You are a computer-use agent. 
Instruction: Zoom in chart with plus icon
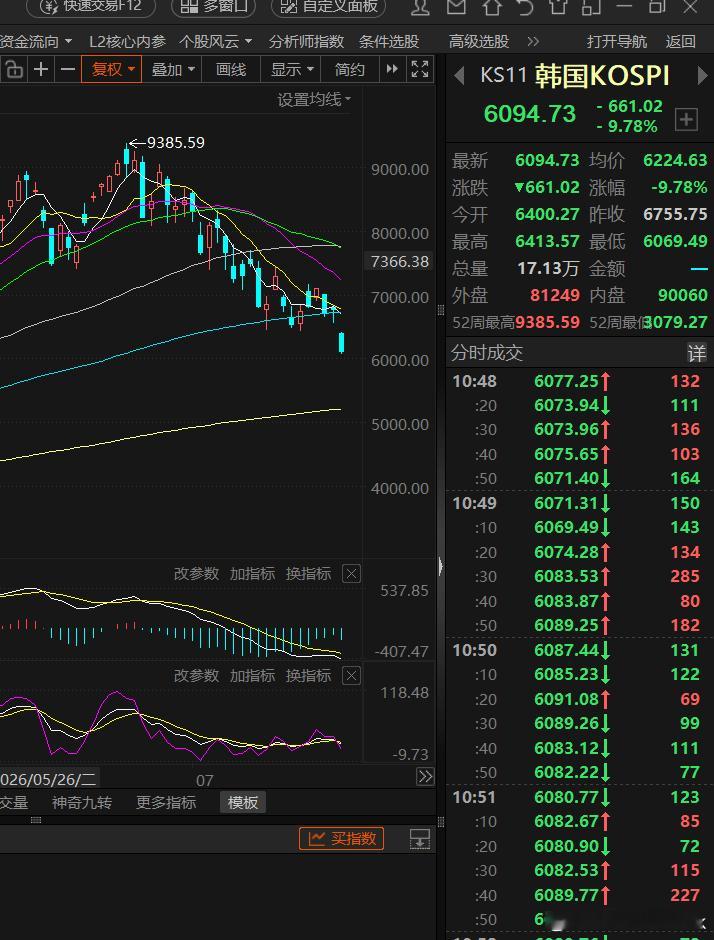(x=40, y=70)
